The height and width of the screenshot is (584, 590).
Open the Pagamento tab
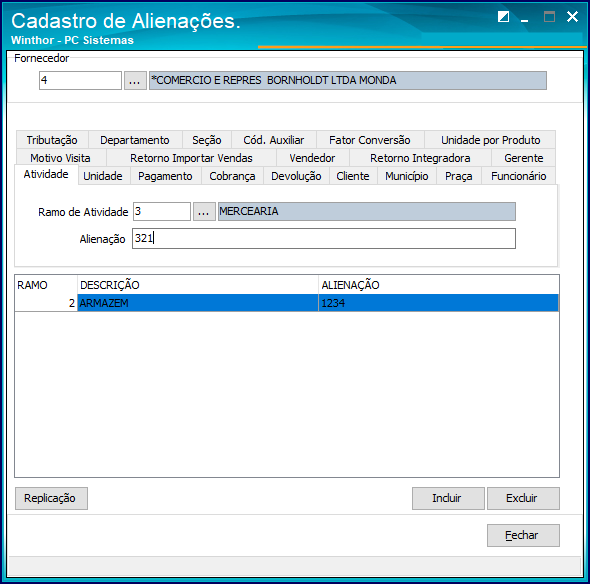tap(165, 176)
